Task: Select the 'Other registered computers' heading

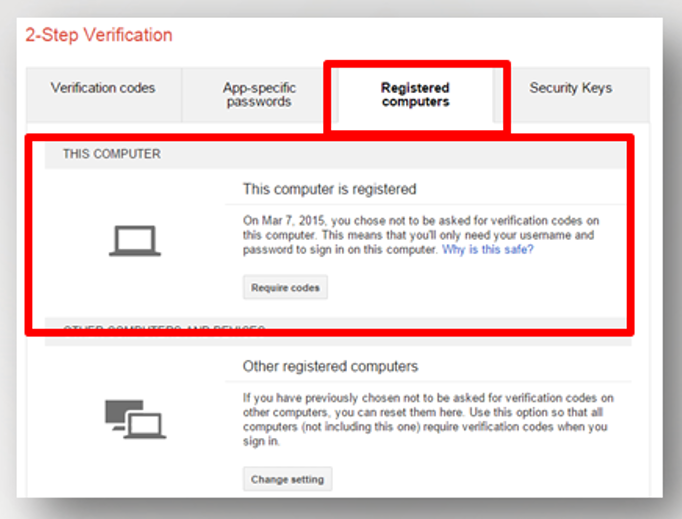Action: tap(330, 366)
